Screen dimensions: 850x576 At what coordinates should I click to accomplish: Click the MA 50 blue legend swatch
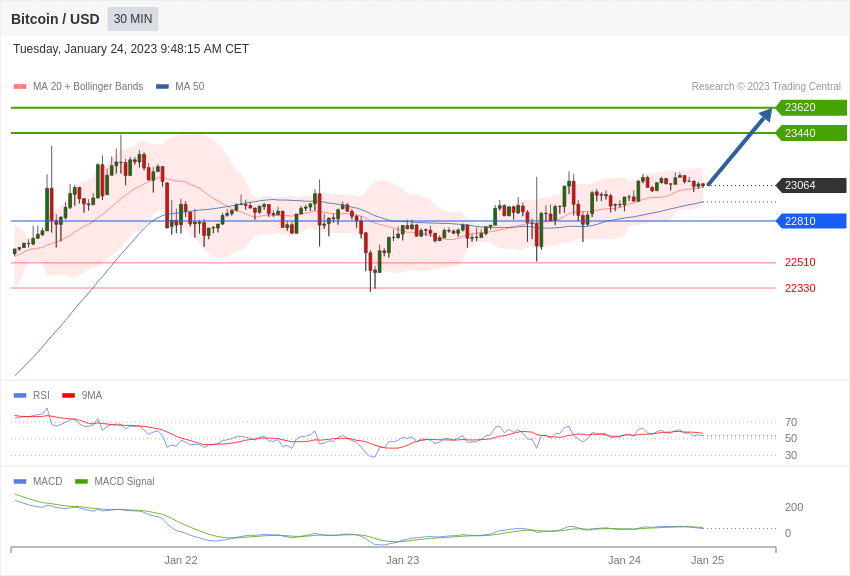(x=162, y=87)
